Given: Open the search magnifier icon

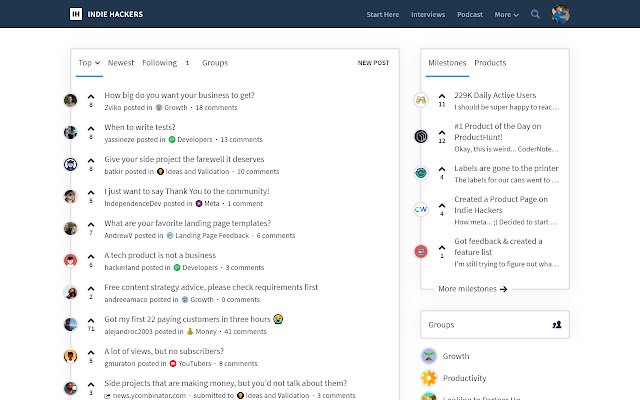Looking at the screenshot, I should point(535,14).
